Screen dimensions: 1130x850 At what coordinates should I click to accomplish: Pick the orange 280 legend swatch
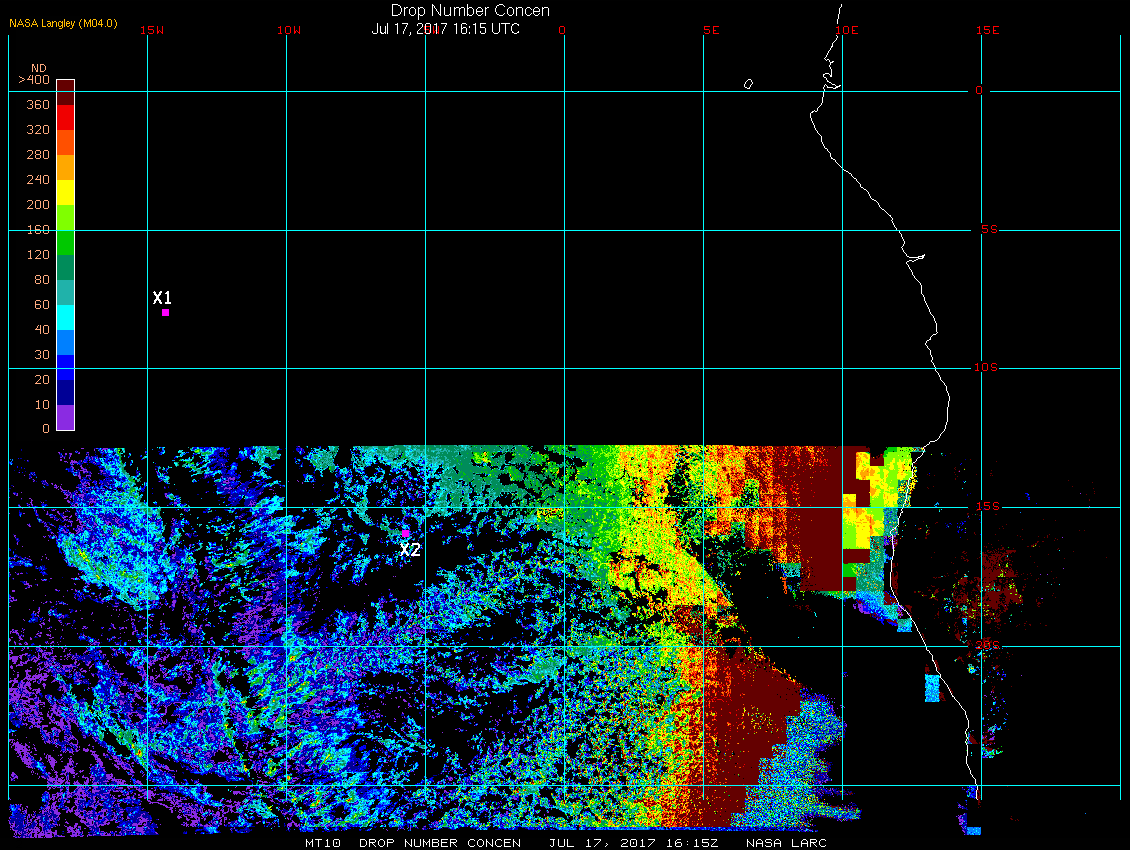click(66, 167)
